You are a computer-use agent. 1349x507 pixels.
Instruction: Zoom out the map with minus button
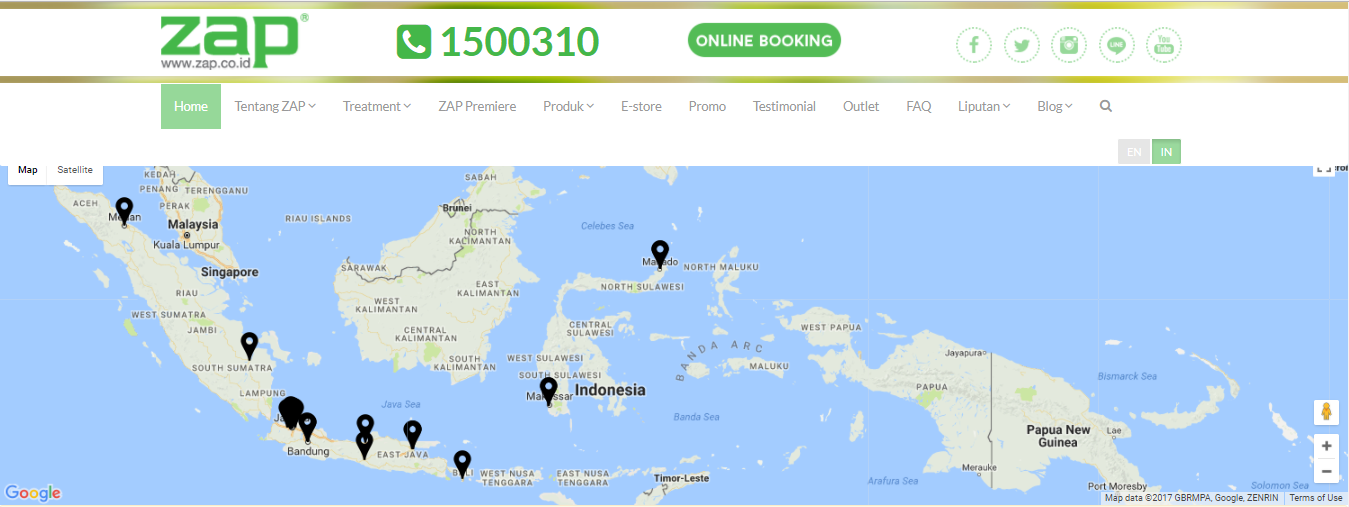tap(1326, 470)
